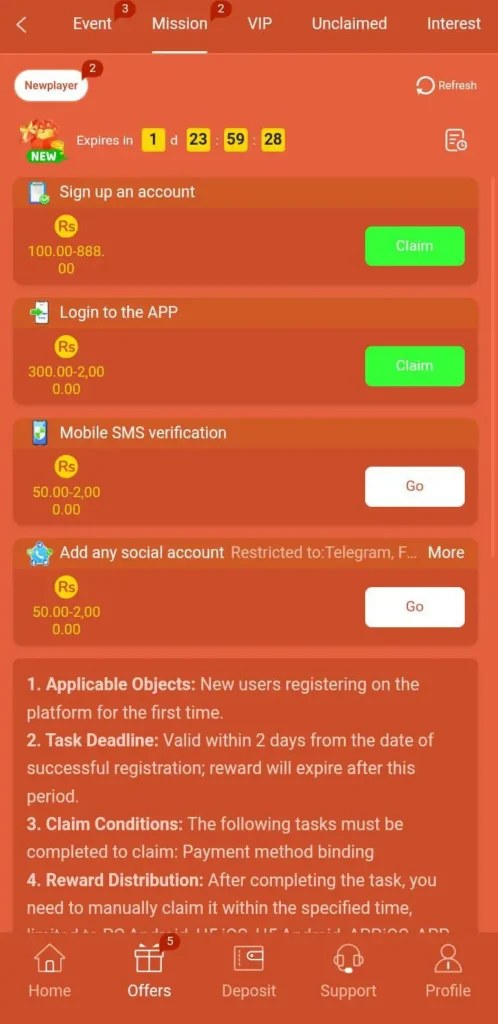Open Home from the bottom navigation
498x1024 pixels.
coord(50,959)
